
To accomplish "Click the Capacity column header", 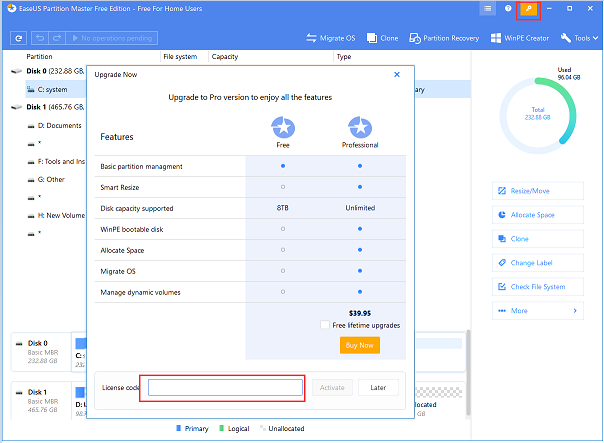I will [x=225, y=57].
